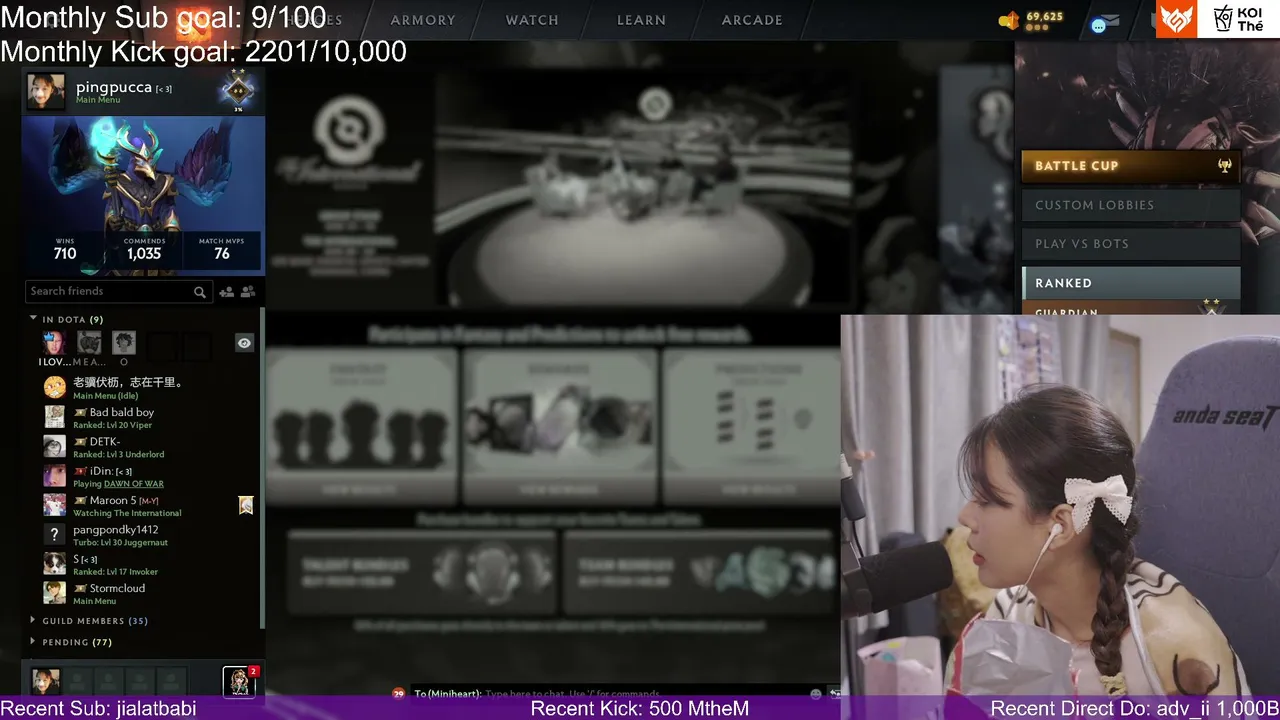Click the banner icon beside Maroon 5
The image size is (1280, 720).
(x=246, y=505)
